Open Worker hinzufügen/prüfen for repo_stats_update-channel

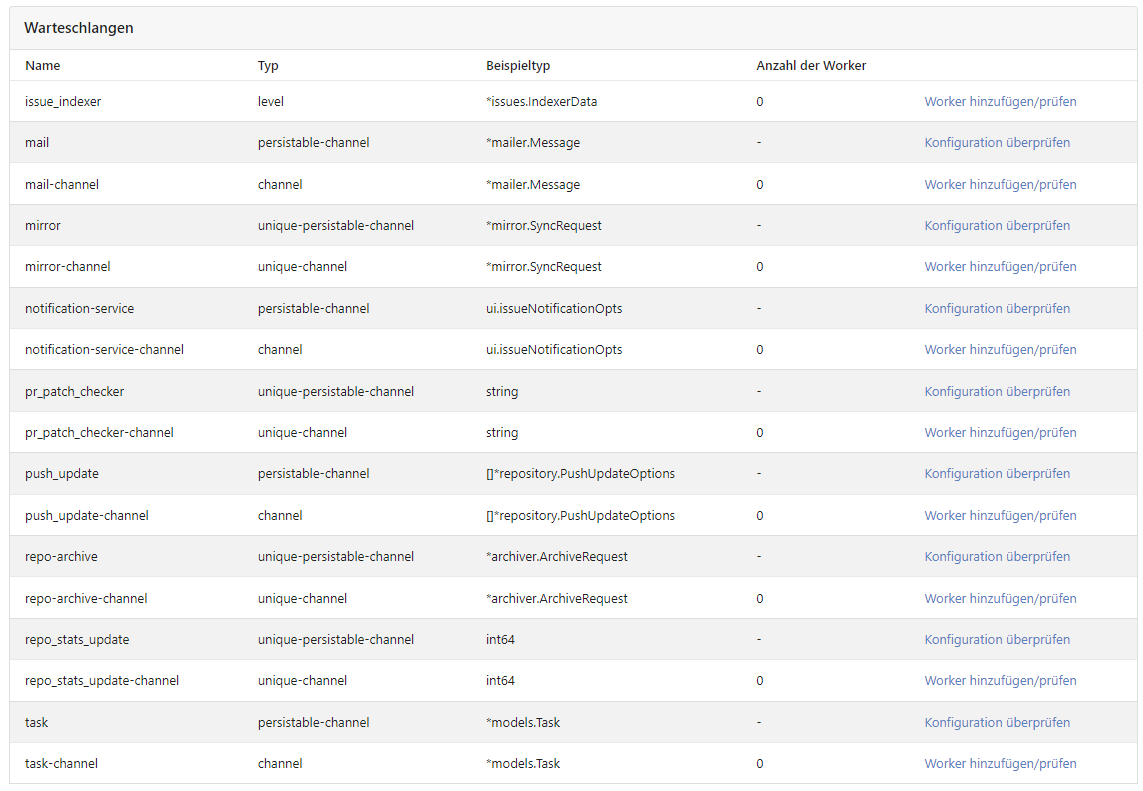pos(1000,680)
